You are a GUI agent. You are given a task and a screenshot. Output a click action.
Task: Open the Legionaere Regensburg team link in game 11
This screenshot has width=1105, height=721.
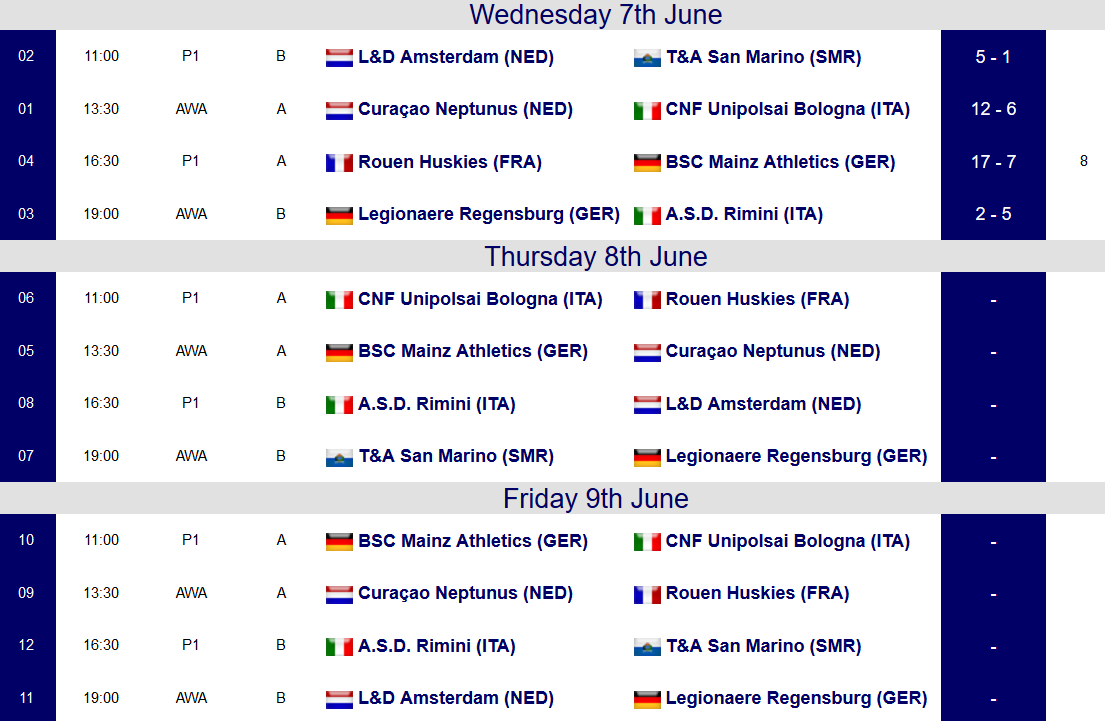796,698
